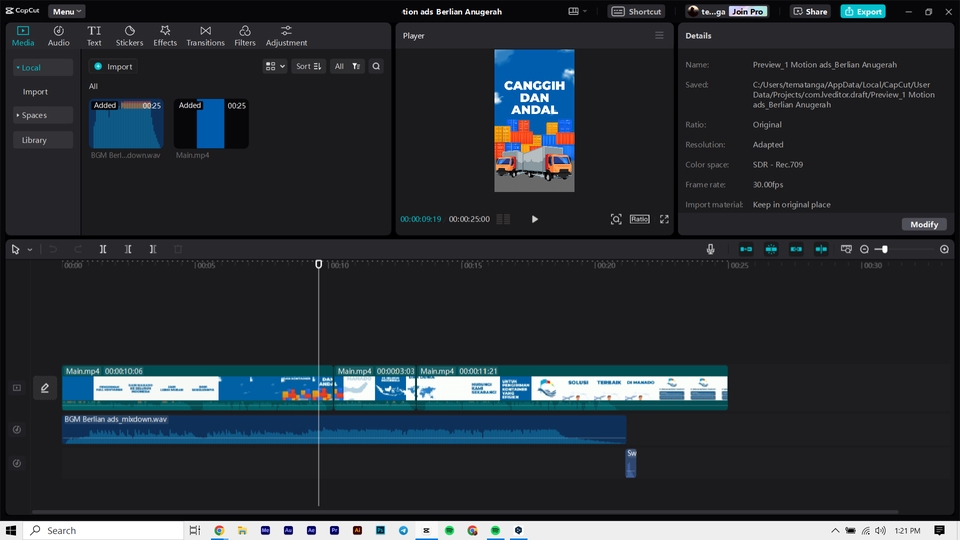The width and height of the screenshot is (960, 540).
Task: Adjust the timeline zoom slider handle
Action: click(x=884, y=249)
